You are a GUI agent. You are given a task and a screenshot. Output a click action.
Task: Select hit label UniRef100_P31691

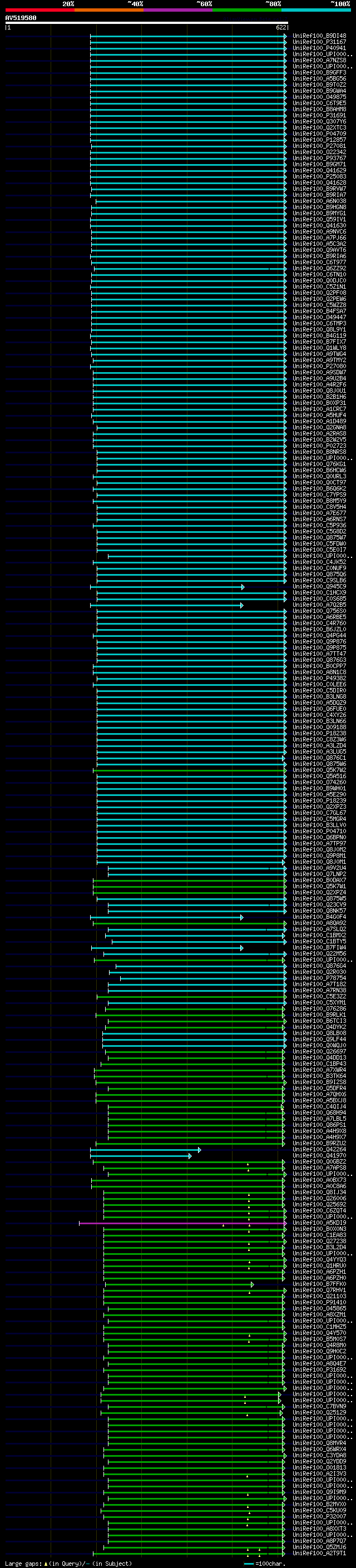(x=319, y=115)
